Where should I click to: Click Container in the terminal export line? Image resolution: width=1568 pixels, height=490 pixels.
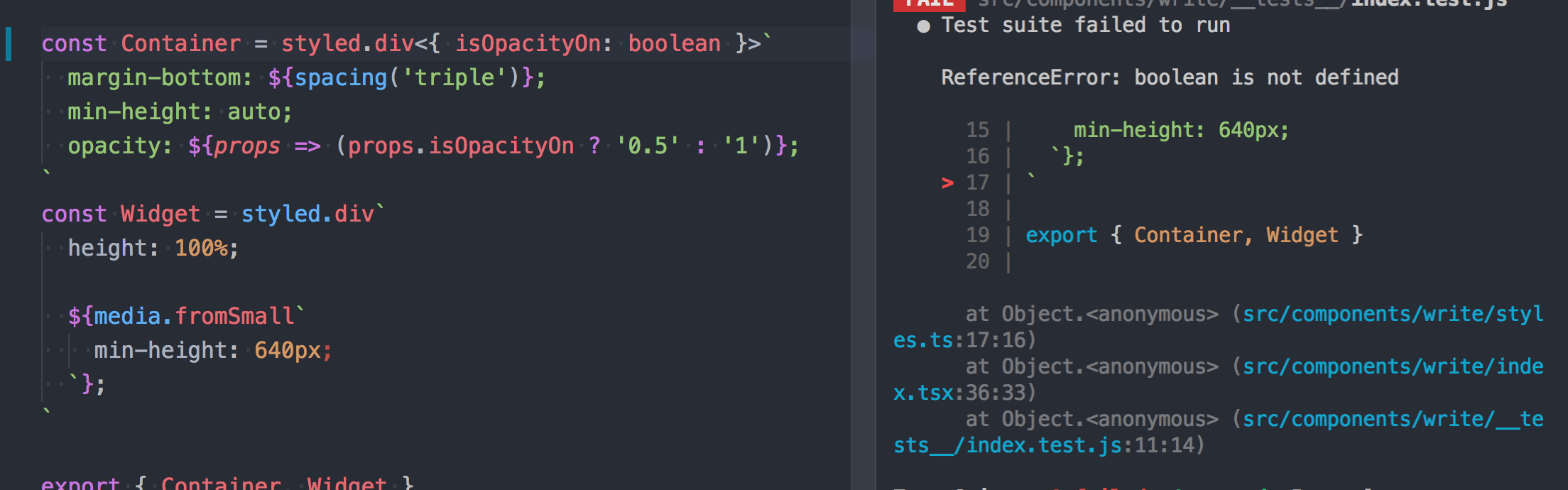click(x=1188, y=236)
